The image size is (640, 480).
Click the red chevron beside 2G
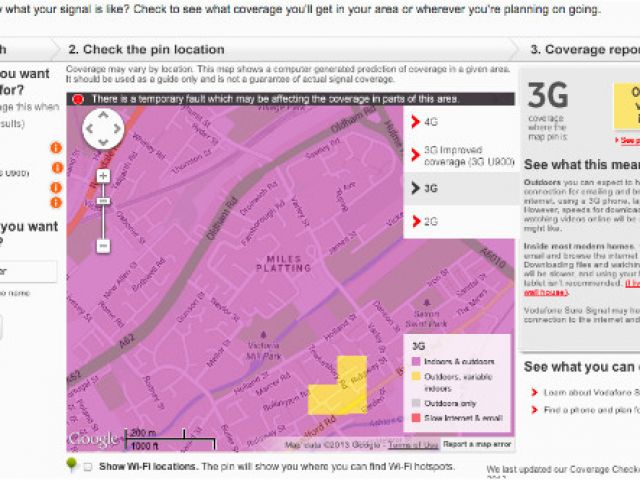click(x=416, y=221)
